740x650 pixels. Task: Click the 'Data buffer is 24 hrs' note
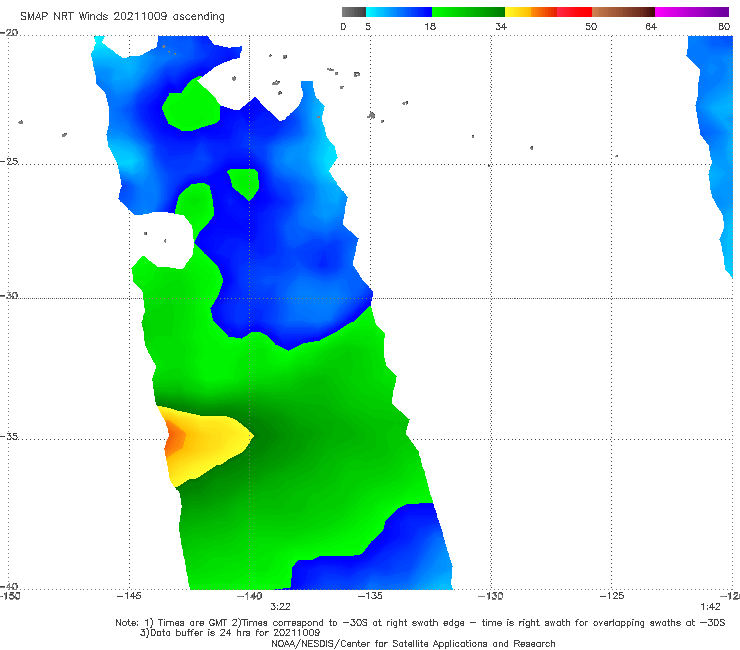[230, 633]
